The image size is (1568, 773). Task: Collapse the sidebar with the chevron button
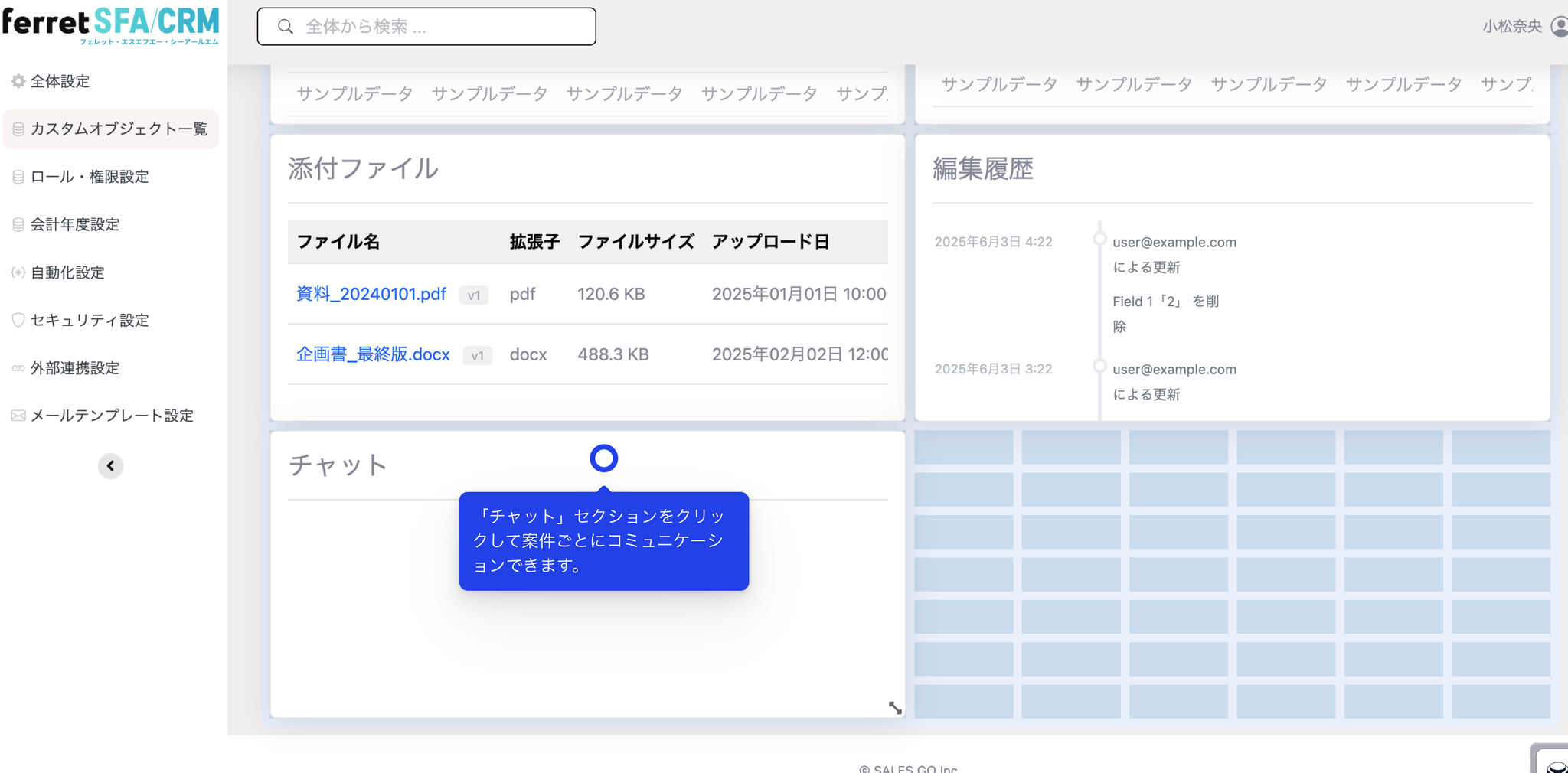click(110, 466)
